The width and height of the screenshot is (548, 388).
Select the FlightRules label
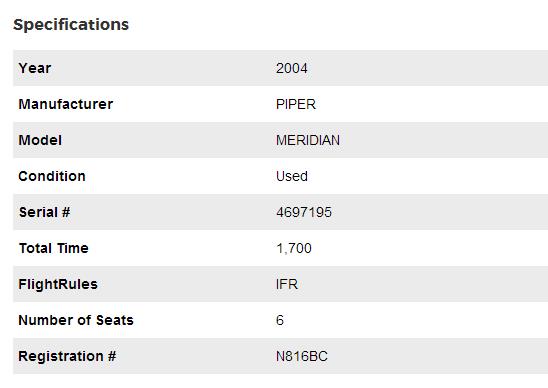pos(58,284)
